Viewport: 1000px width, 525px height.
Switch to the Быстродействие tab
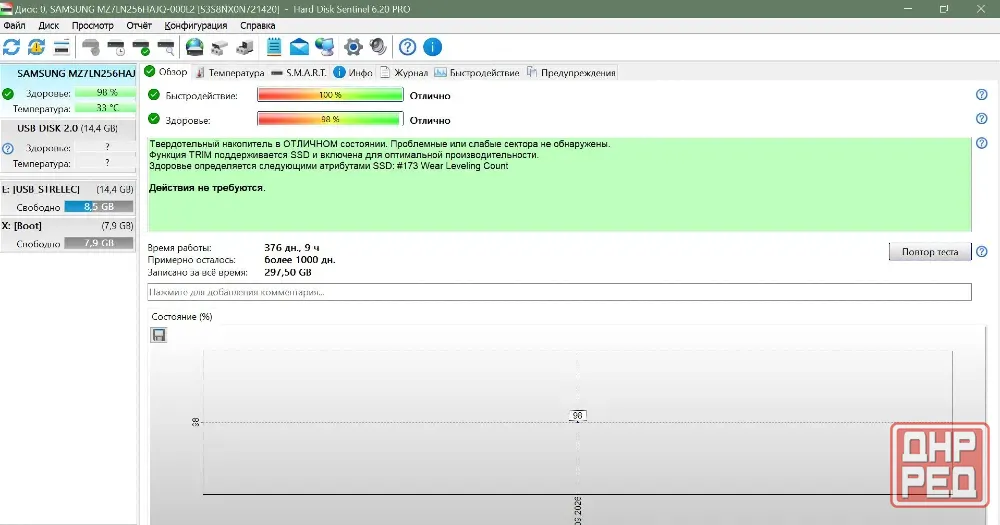pyautogui.click(x=477, y=73)
